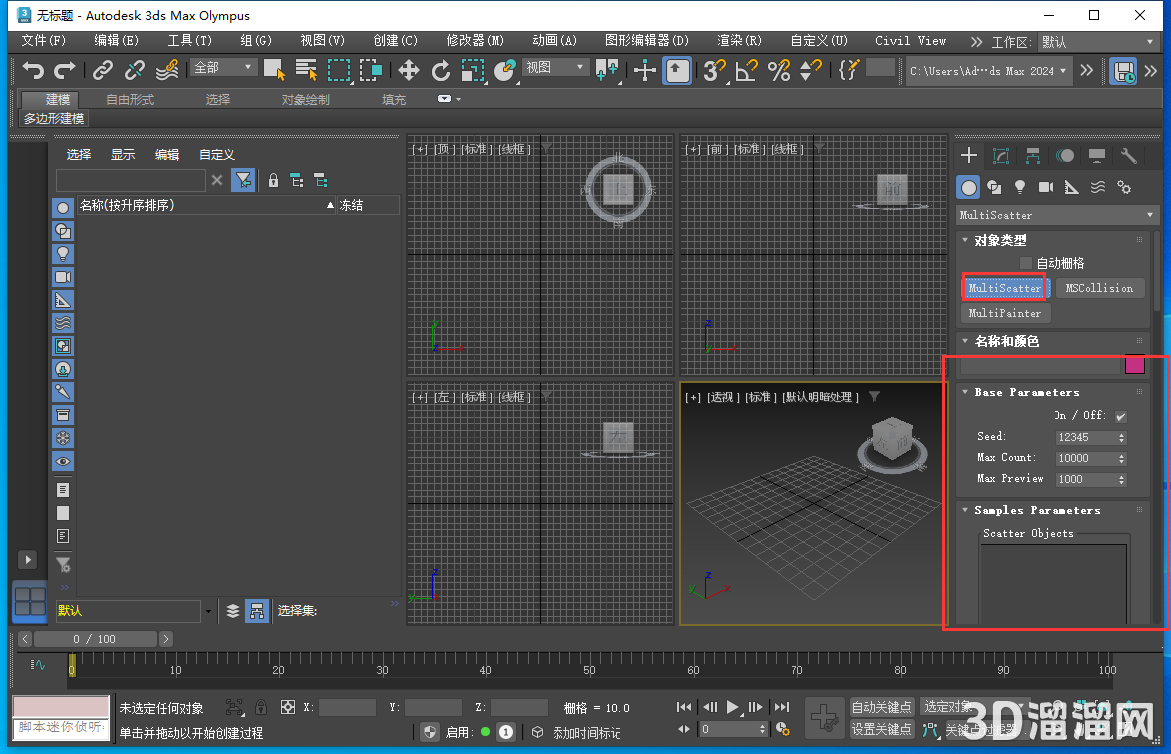Select the Move tool
The image size is (1171, 754).
(x=409, y=71)
